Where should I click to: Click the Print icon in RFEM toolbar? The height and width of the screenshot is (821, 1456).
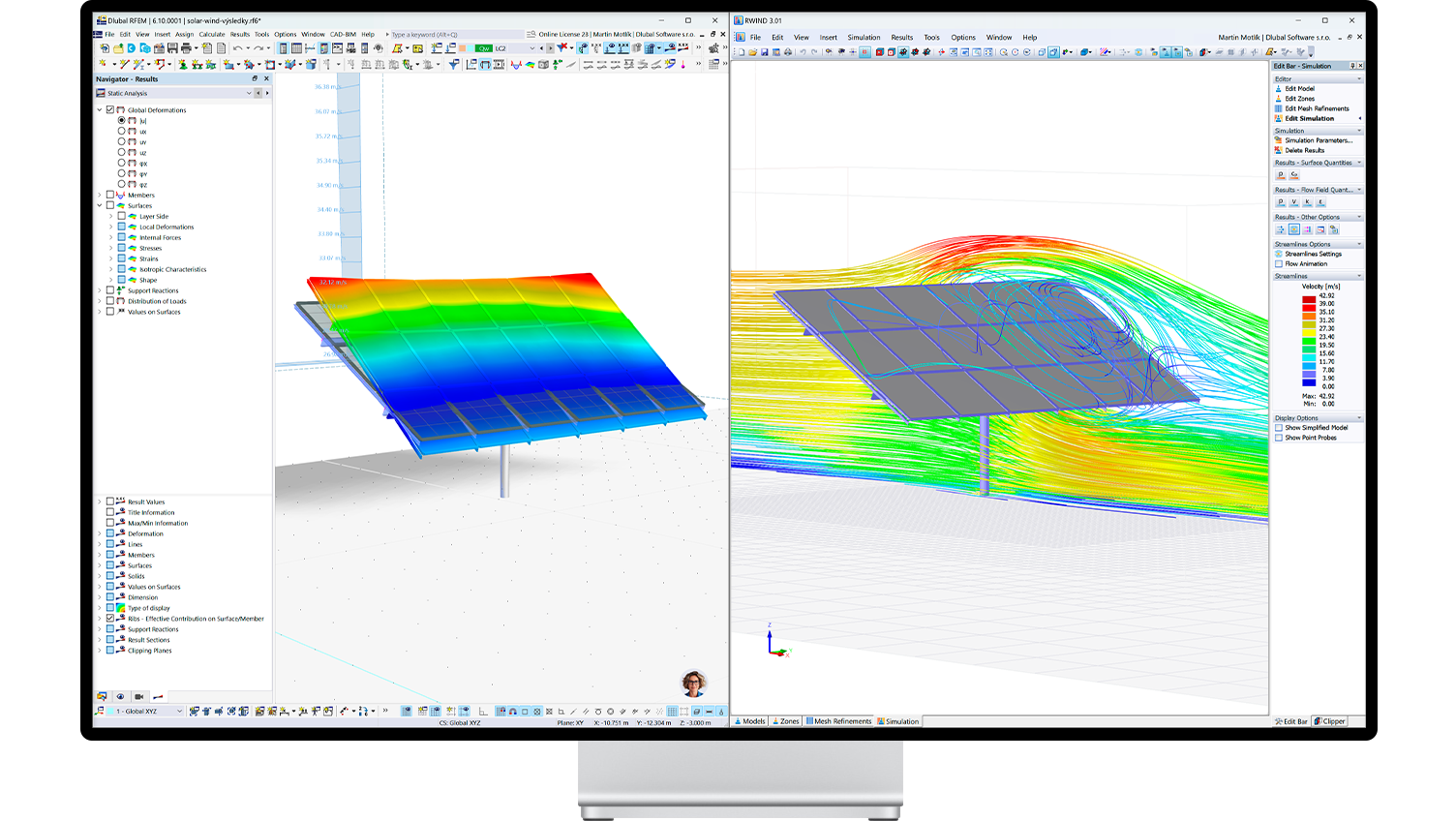(186, 48)
